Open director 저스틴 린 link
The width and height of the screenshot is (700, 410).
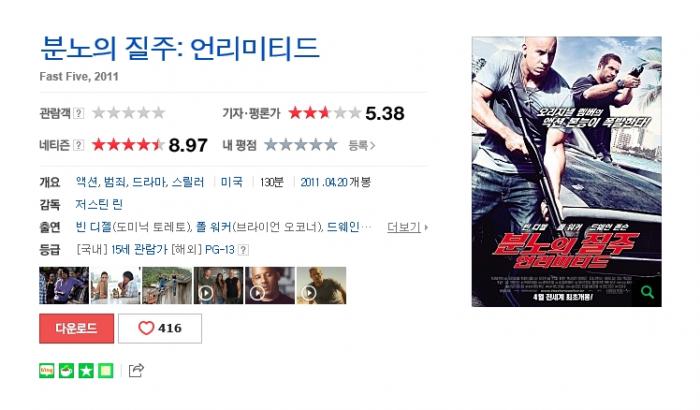click(x=99, y=205)
